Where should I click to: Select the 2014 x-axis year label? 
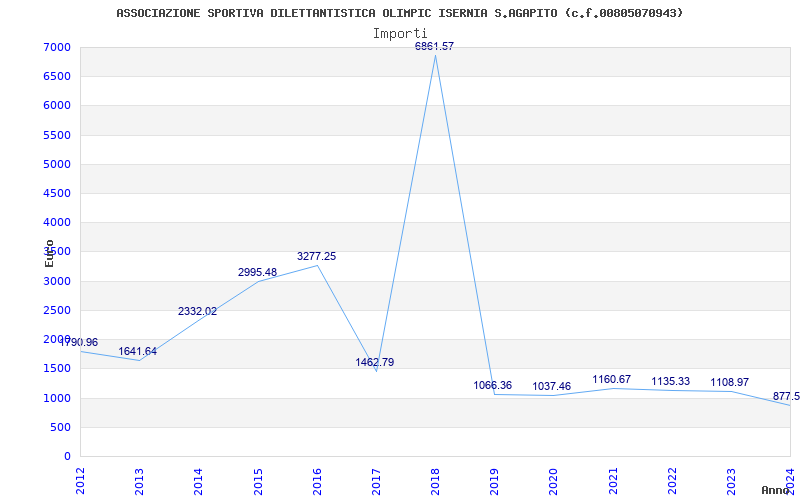point(198,481)
